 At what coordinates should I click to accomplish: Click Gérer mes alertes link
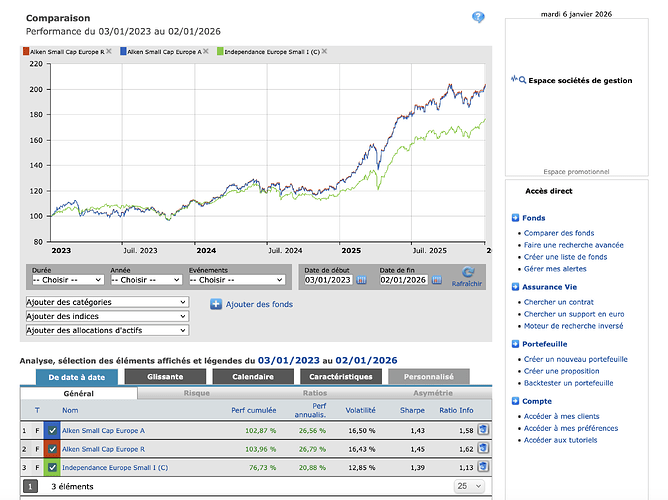pyautogui.click(x=555, y=269)
